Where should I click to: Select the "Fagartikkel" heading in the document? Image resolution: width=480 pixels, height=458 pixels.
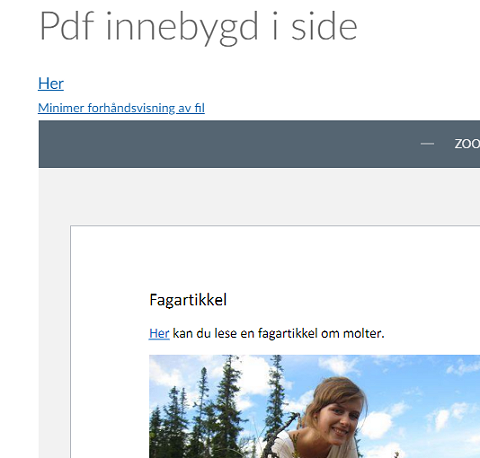tap(188, 300)
